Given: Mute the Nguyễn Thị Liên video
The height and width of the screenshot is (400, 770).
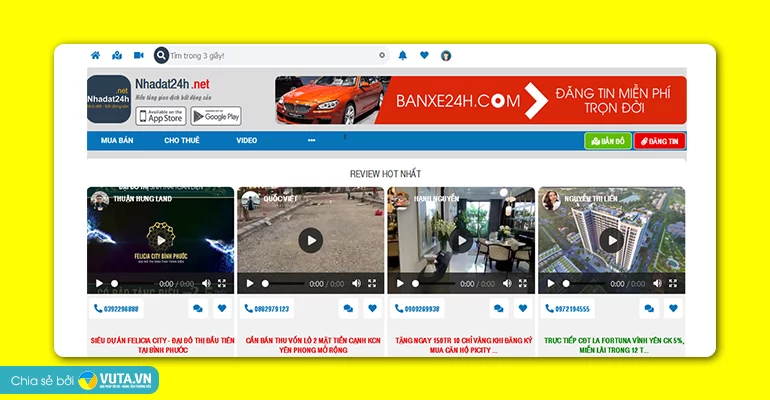Looking at the screenshot, I should 658,283.
